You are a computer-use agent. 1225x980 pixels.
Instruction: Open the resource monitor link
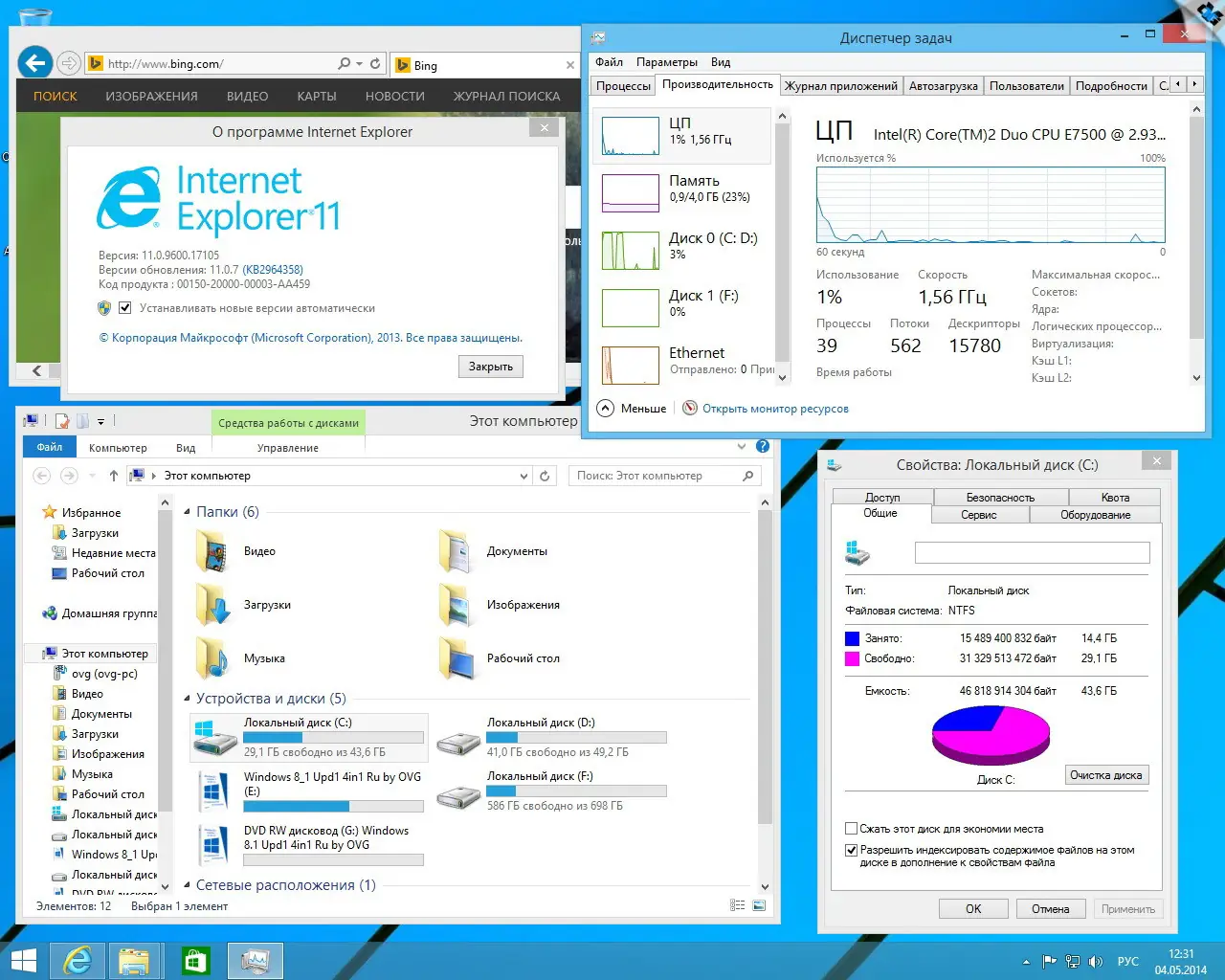pos(775,409)
